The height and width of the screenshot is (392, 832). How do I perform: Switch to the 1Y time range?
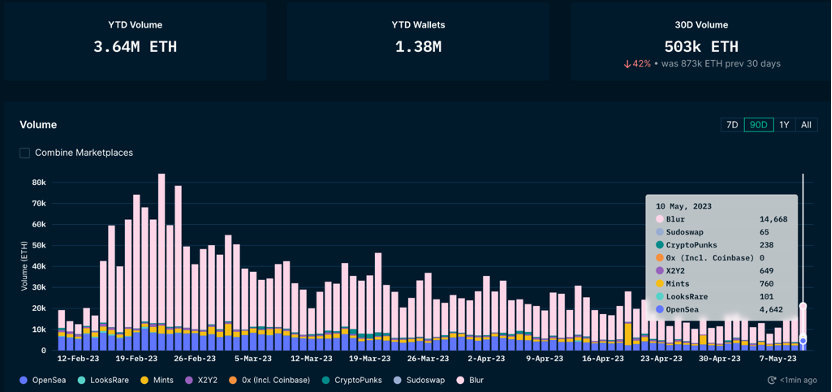click(x=784, y=125)
